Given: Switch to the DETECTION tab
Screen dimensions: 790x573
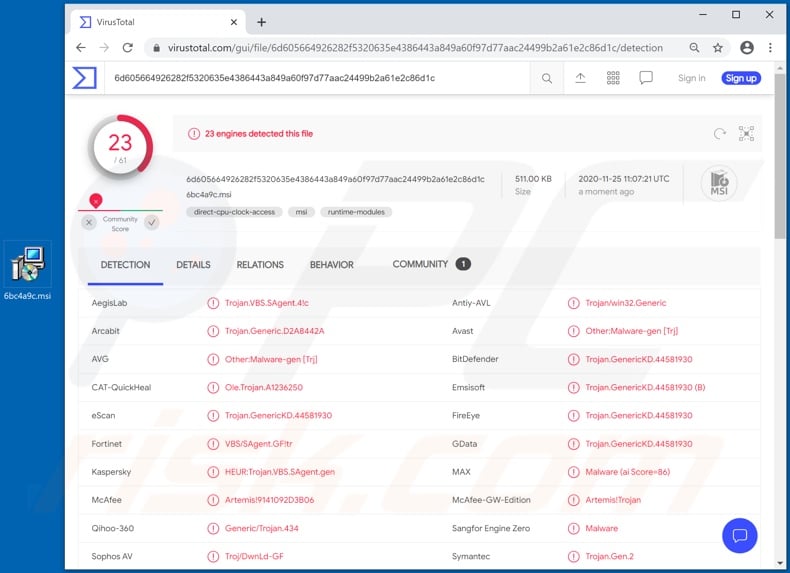Looking at the screenshot, I should (125, 265).
